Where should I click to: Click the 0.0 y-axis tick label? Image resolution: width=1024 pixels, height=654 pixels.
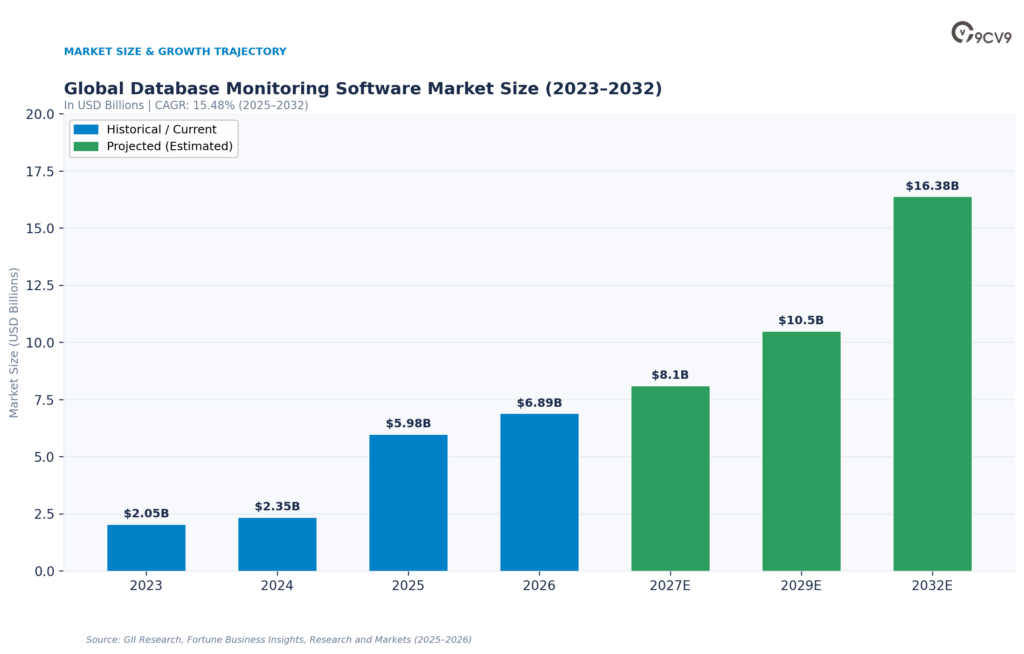pyautogui.click(x=44, y=572)
